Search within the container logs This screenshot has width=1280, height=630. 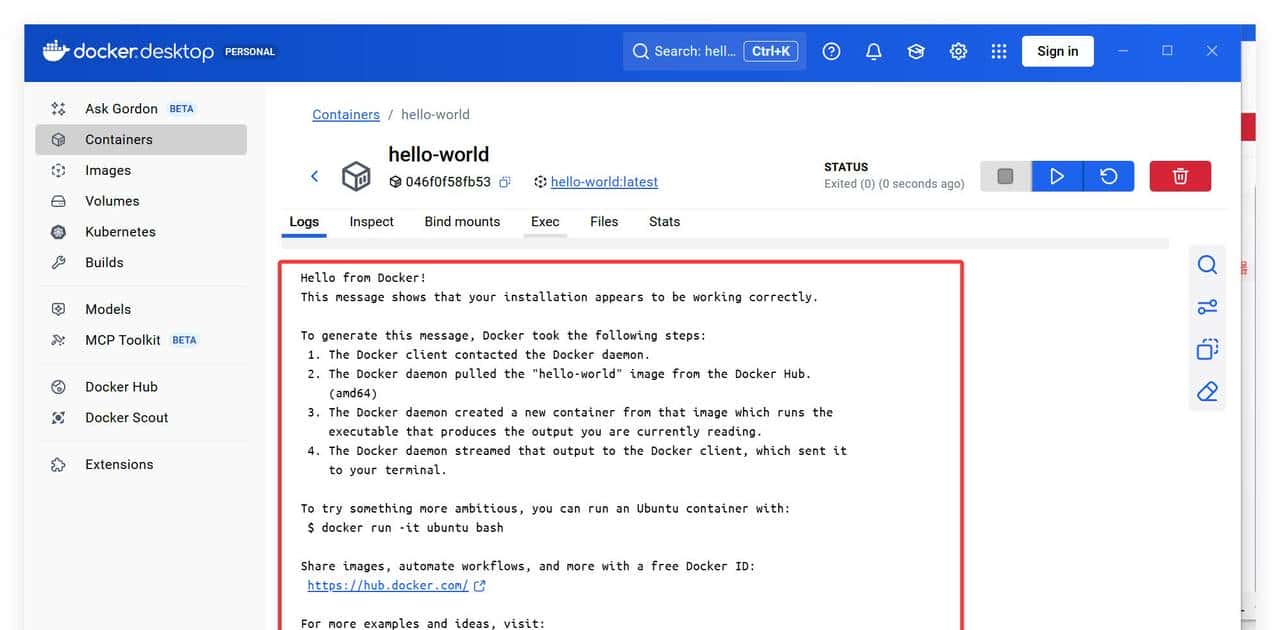[1207, 264]
